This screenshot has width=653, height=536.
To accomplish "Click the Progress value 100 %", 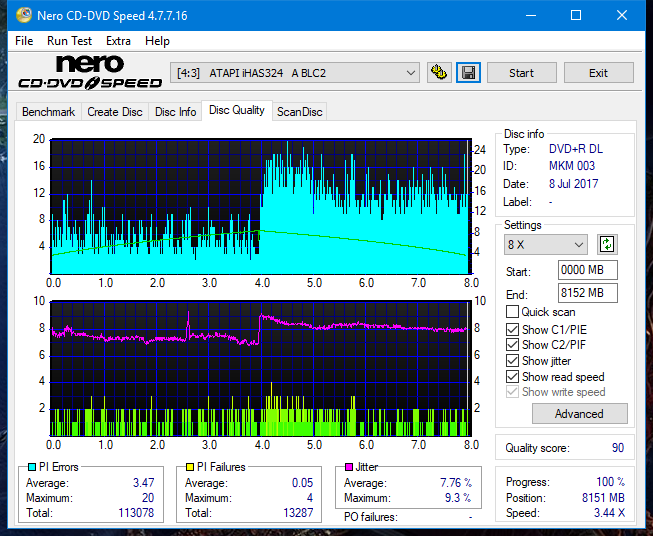I will point(611,482).
